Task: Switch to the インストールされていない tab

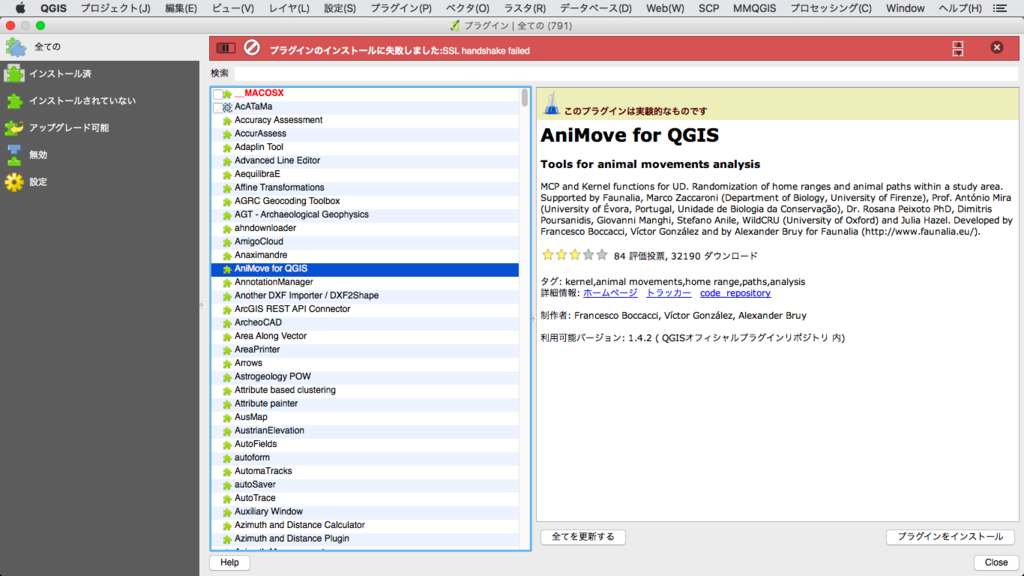Action: [99, 101]
